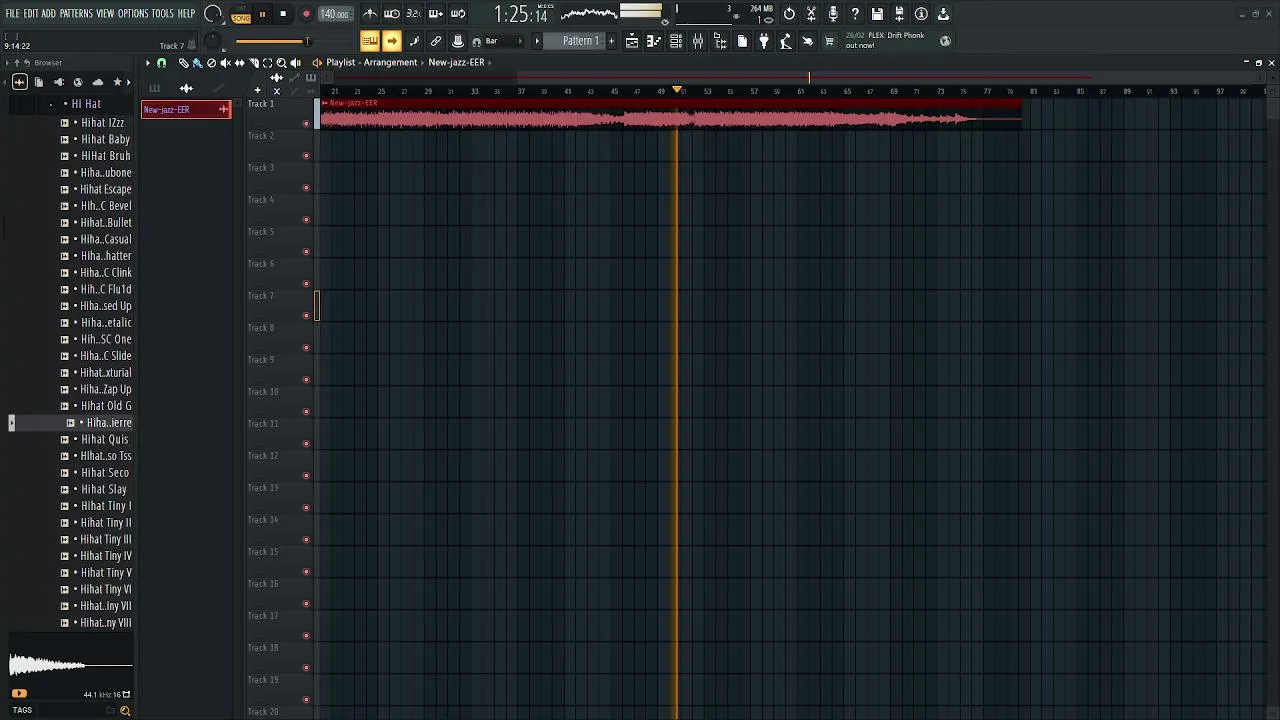Screen dimensions: 1280x720
Task: Open the EDIT menu
Action: point(31,13)
